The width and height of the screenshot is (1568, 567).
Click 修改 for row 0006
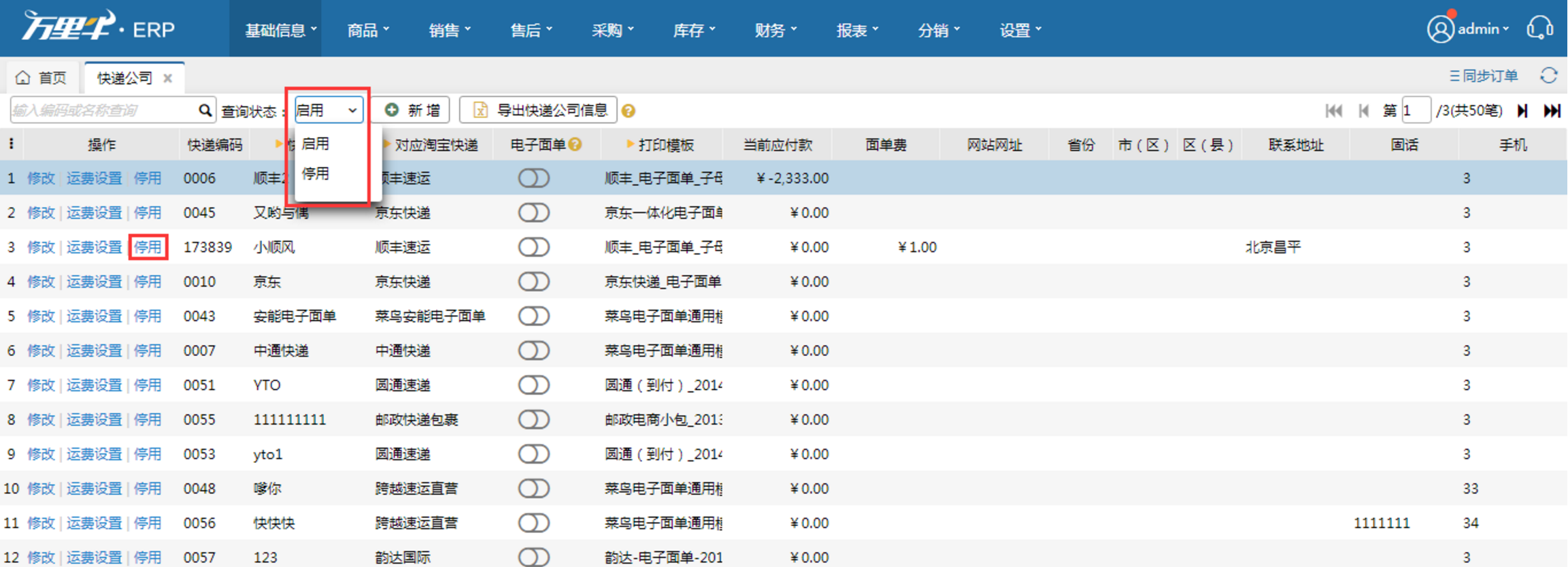tap(41, 178)
